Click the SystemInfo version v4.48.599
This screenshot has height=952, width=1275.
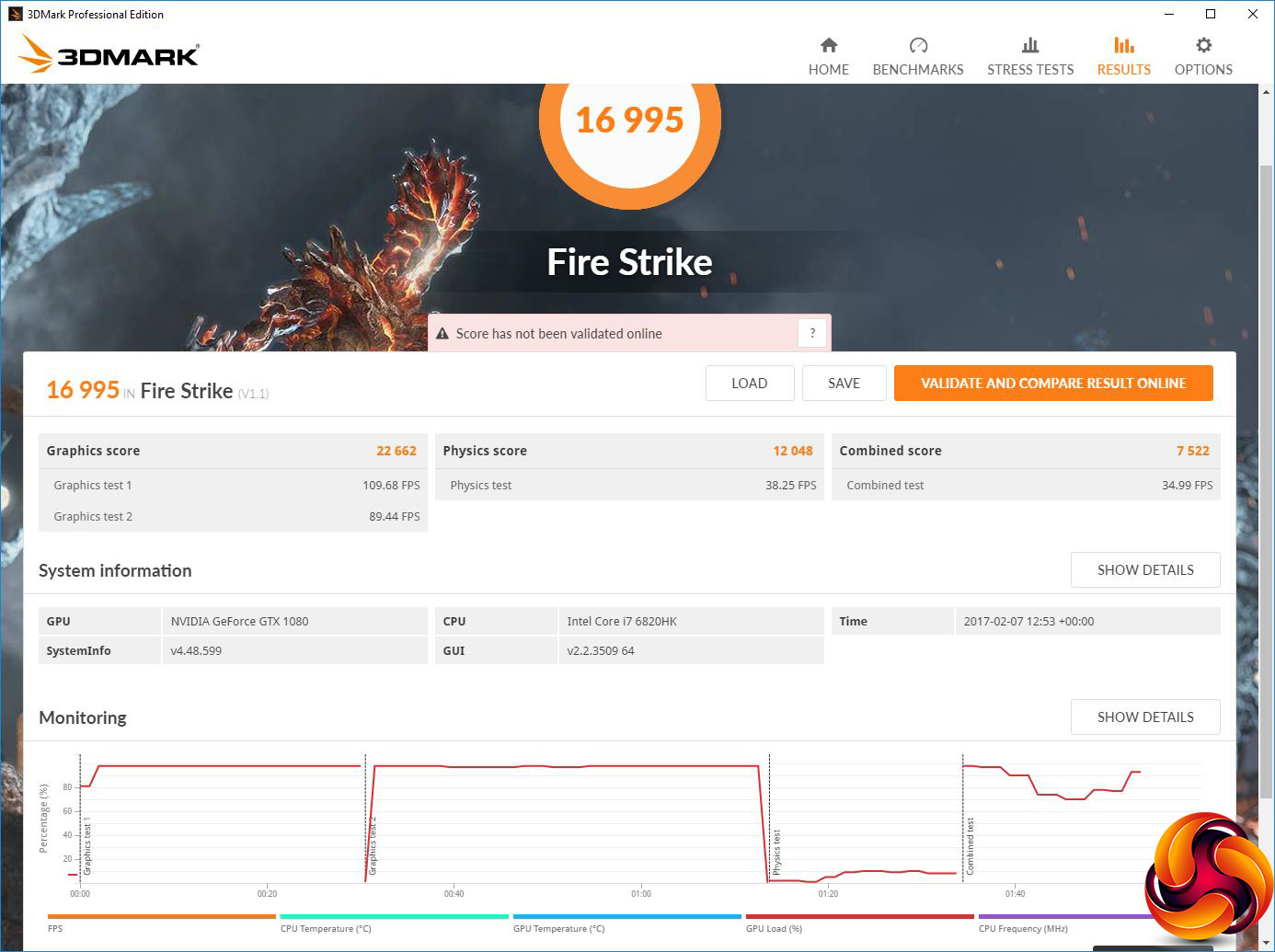196,651
